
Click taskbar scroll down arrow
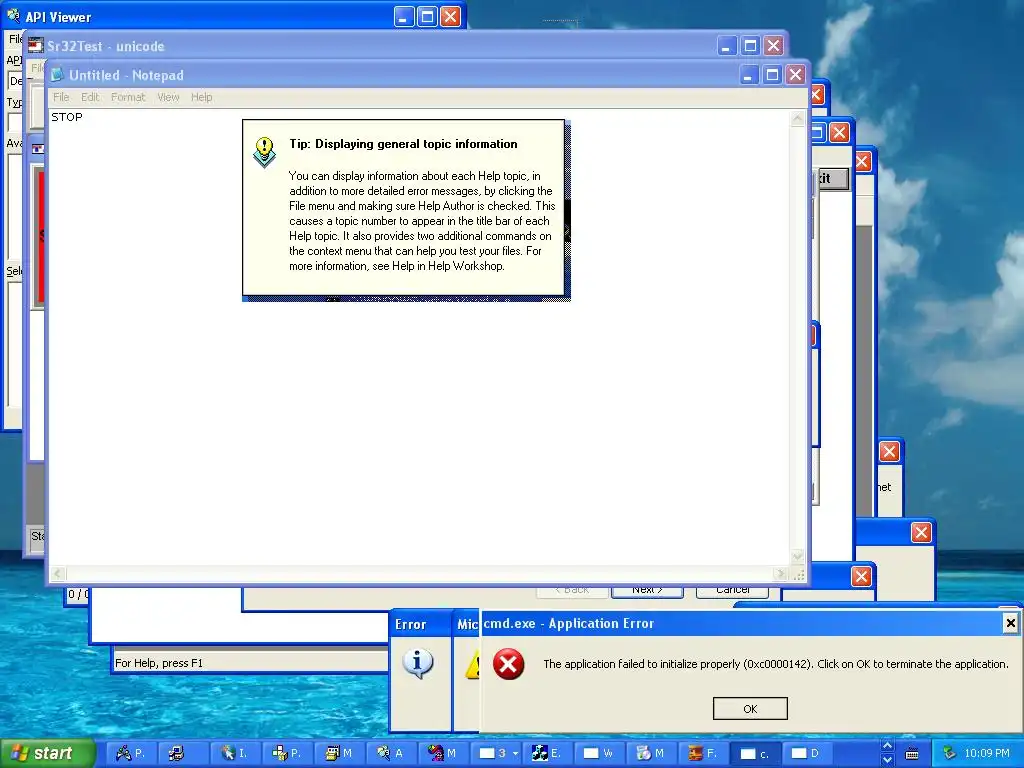click(x=887, y=760)
